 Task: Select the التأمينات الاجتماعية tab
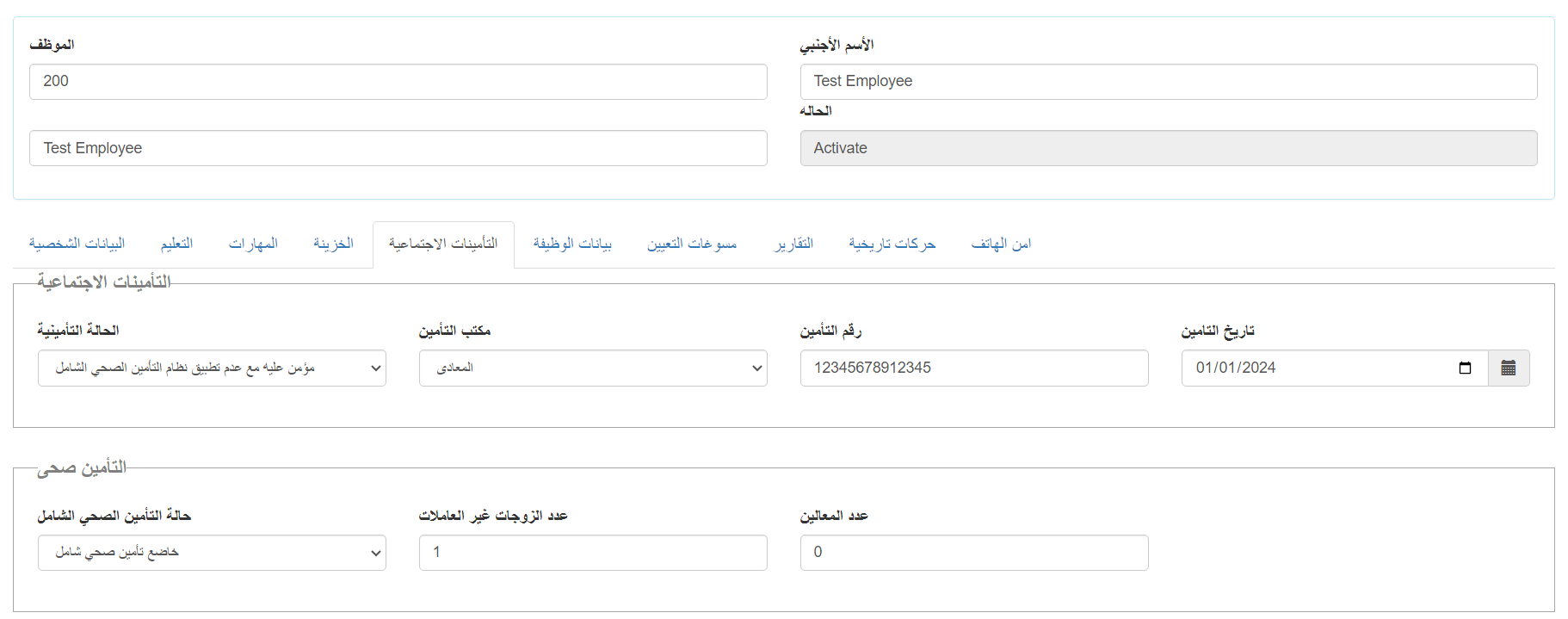(443, 245)
